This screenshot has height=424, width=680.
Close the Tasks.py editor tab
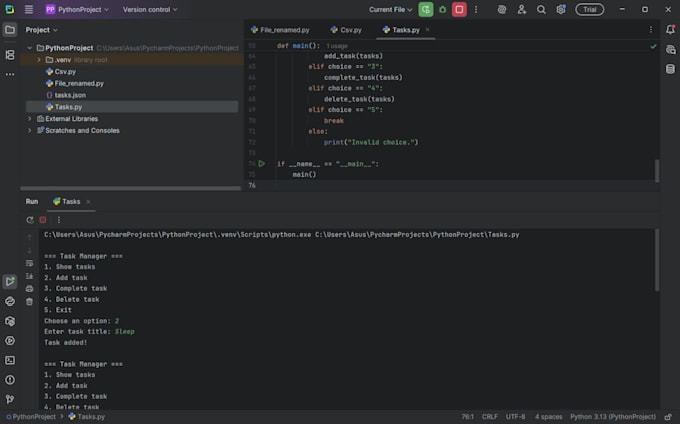coord(428,29)
